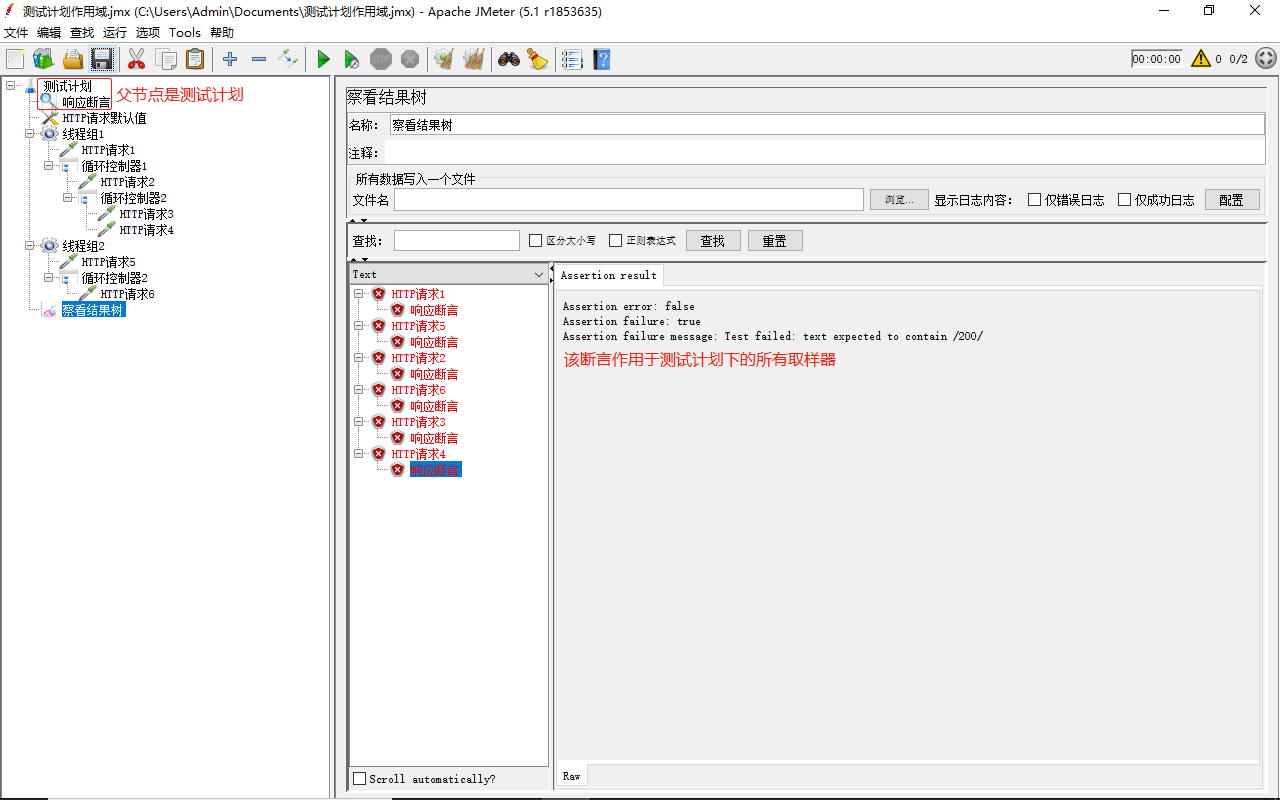The height and width of the screenshot is (800, 1280).
Task: Click the Shutdown cross icon
Action: [410, 59]
